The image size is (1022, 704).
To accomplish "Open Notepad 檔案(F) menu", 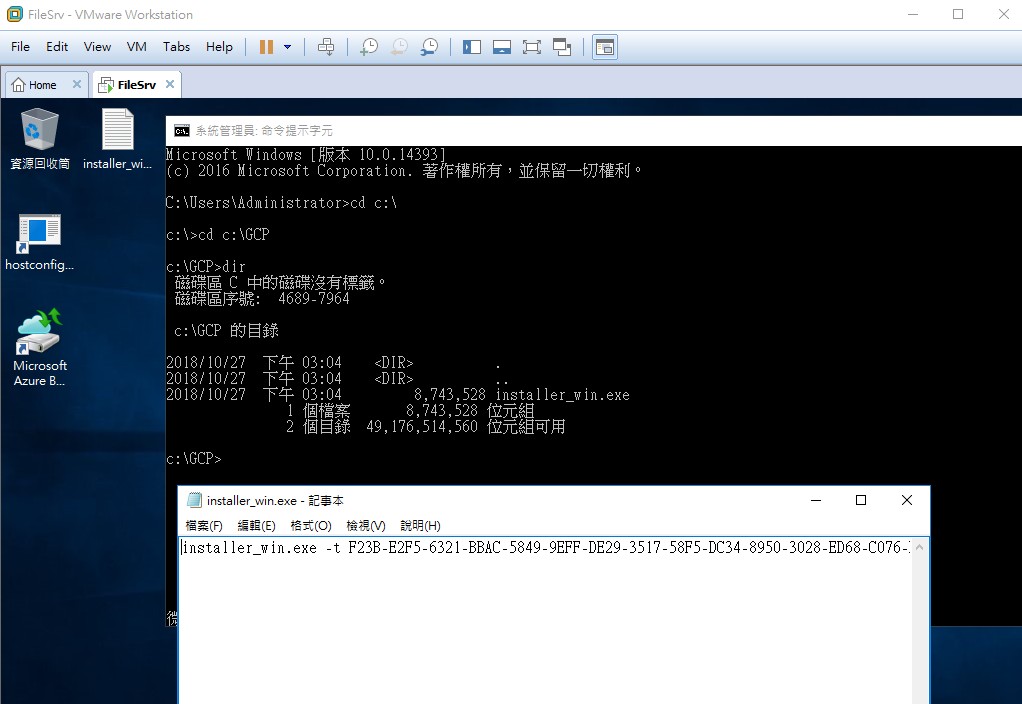I will coord(204,525).
